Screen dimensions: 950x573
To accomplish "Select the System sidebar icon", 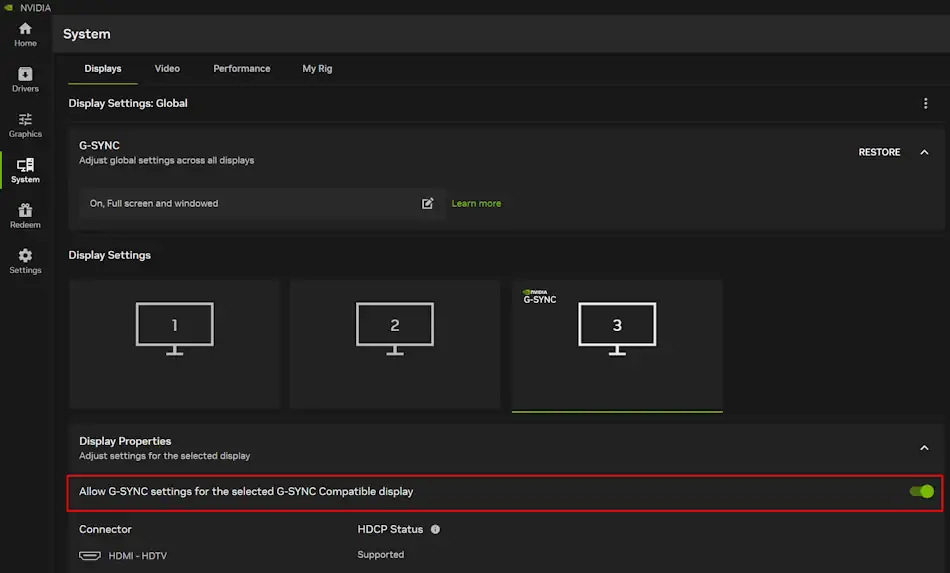I will coord(25,169).
